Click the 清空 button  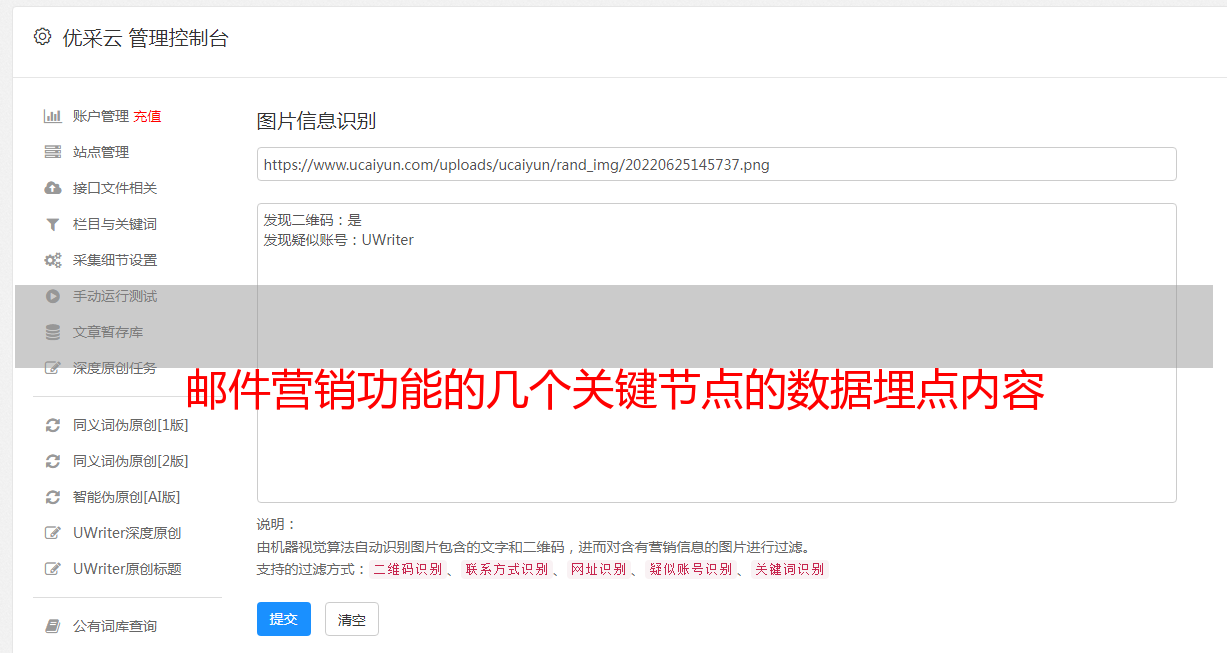click(352, 619)
